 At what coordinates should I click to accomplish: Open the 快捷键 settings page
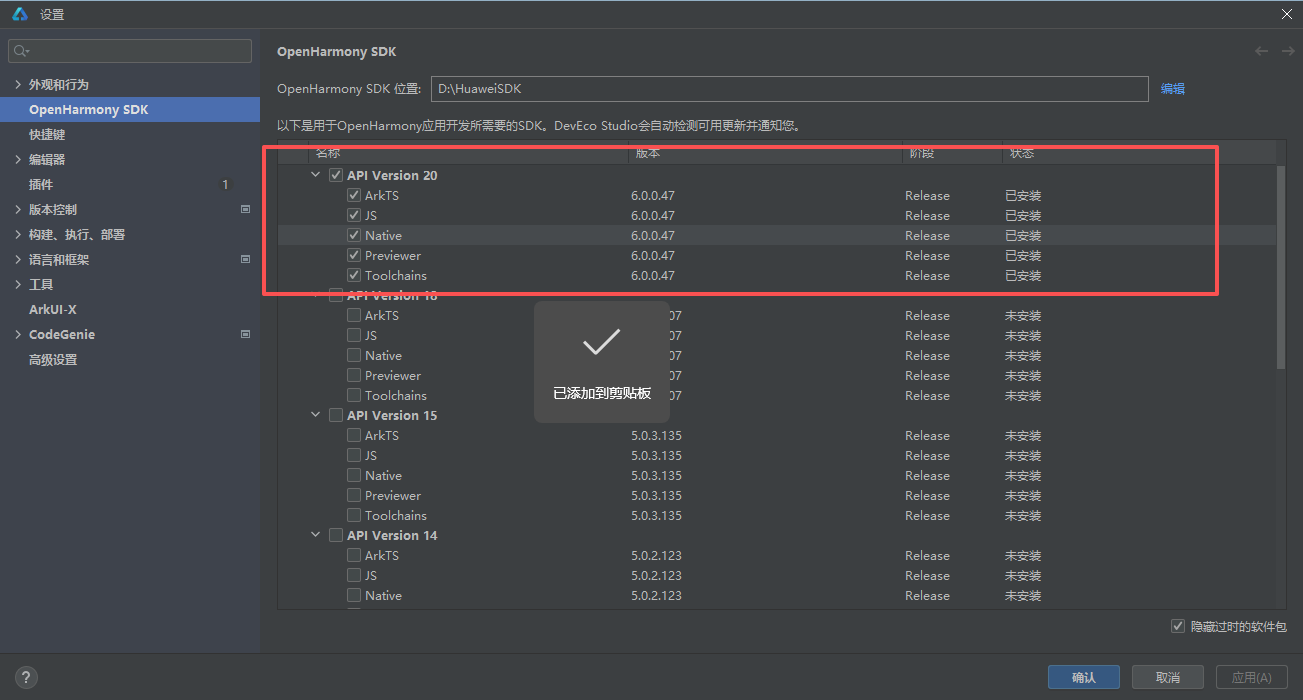(x=47, y=135)
